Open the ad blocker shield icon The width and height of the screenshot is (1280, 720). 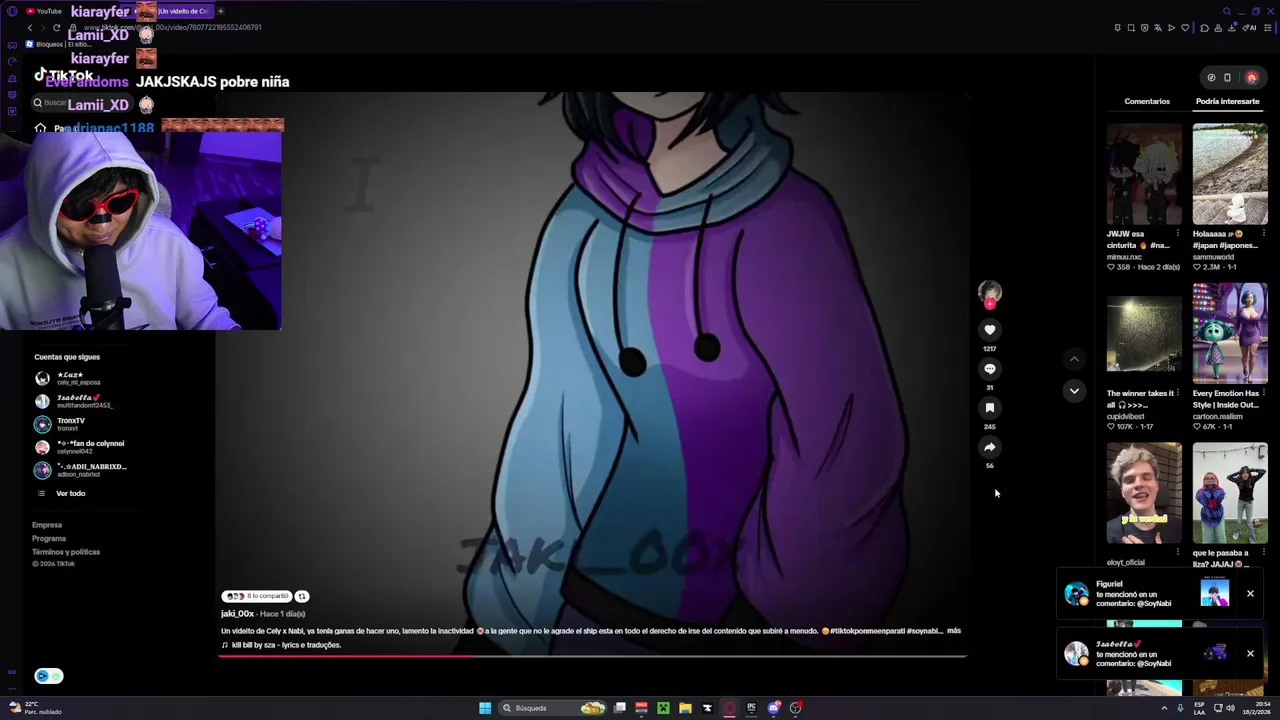tap(1144, 28)
